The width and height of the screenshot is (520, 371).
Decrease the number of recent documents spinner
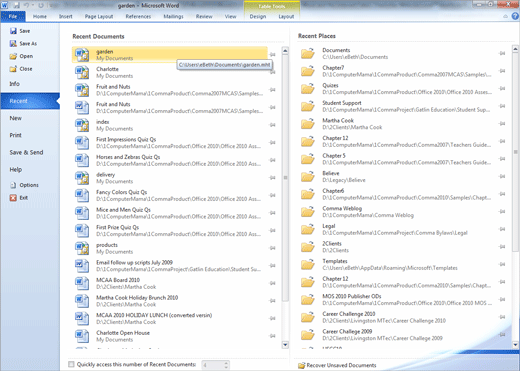tap(226, 367)
